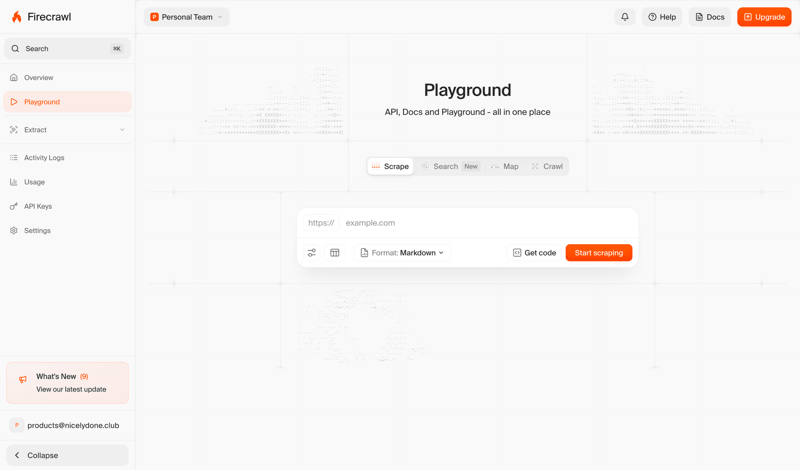Open the notifications bell
The width and height of the screenshot is (800, 470).
[624, 17]
